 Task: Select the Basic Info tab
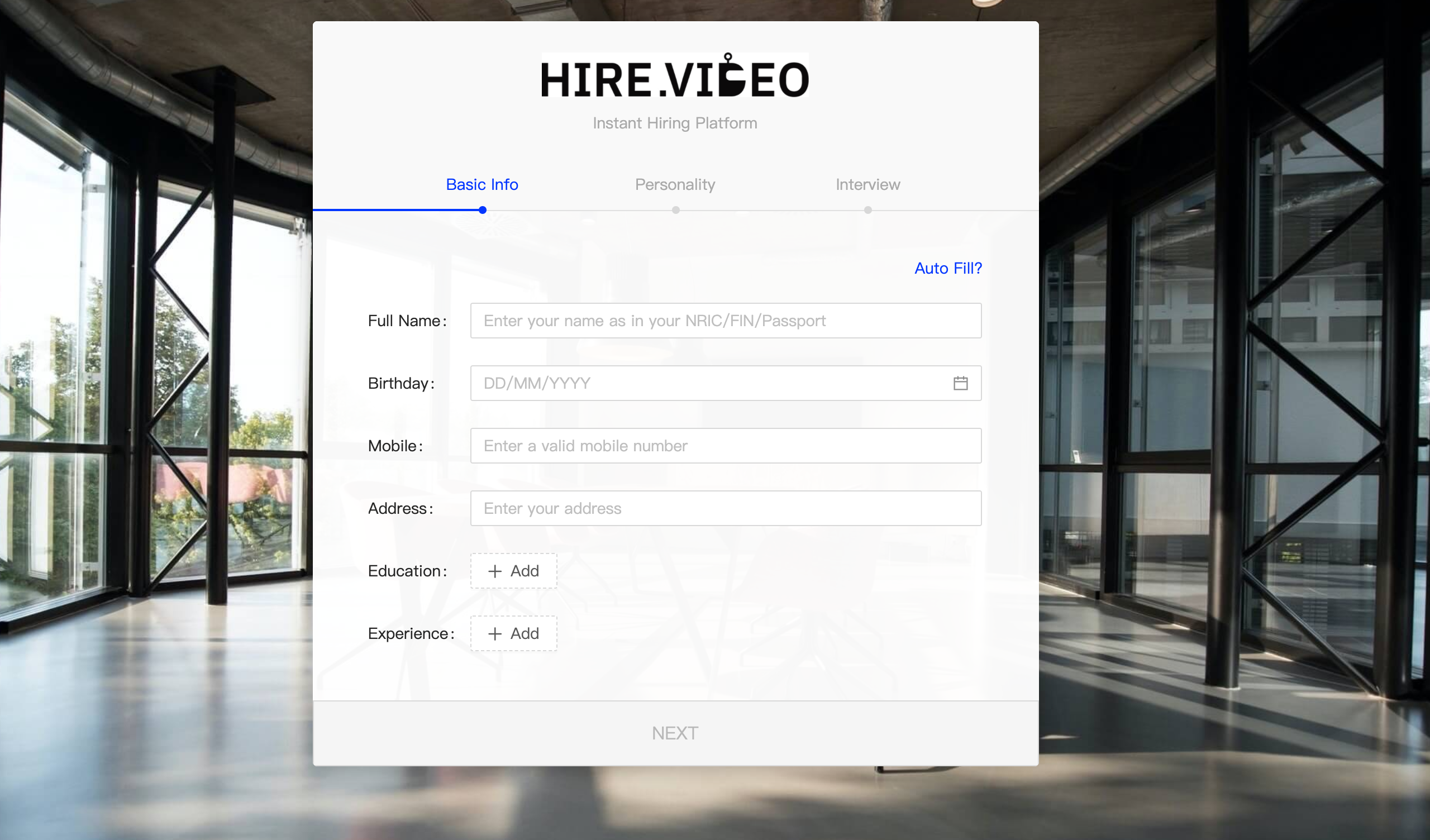coord(482,184)
